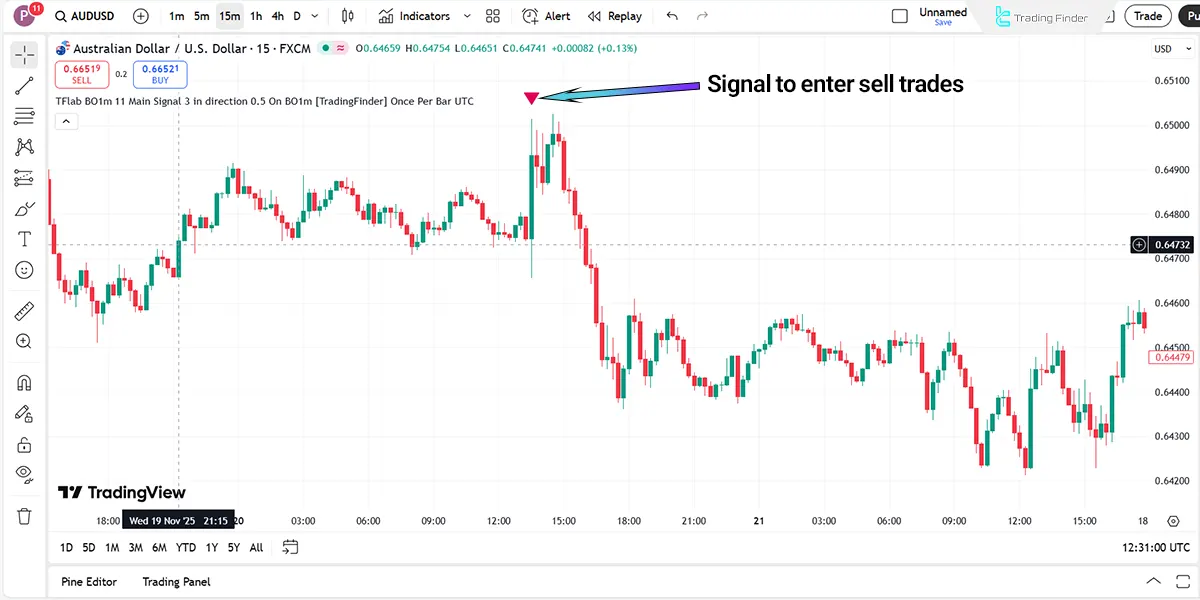
Task: Open the emoji sticker tool
Action: tap(24, 269)
